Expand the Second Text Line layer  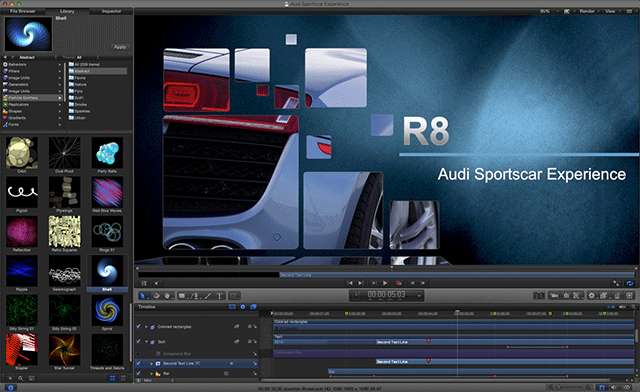coord(152,363)
